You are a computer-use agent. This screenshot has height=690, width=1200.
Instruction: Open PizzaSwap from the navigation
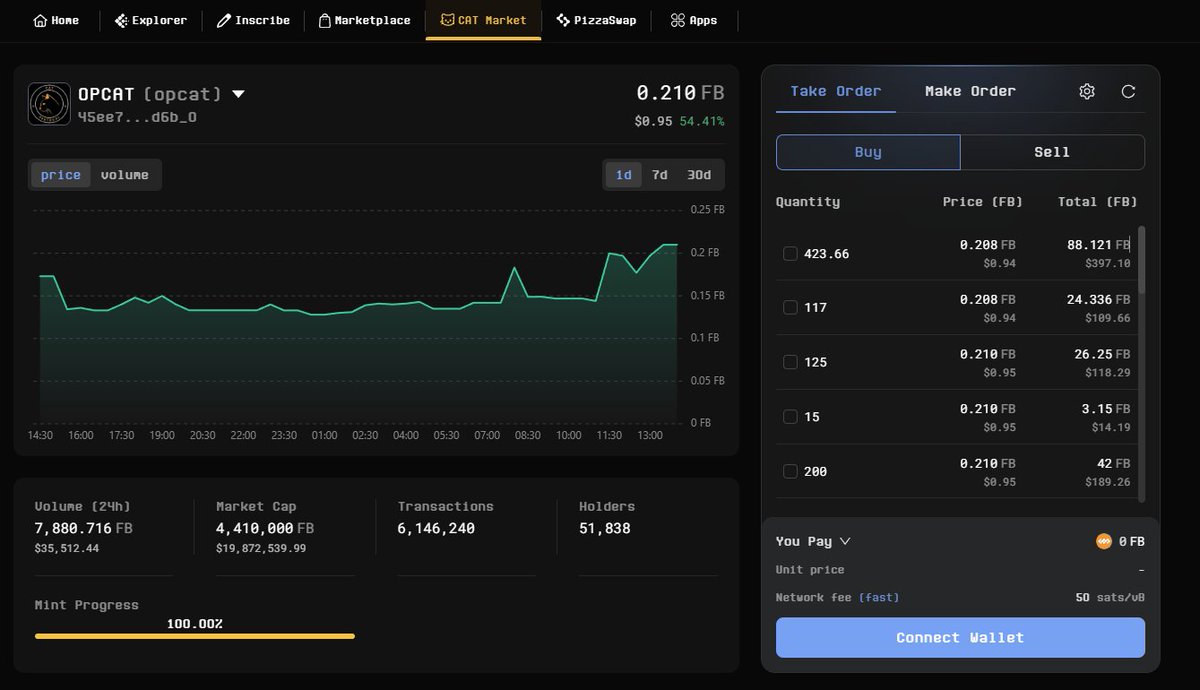tap(596, 20)
